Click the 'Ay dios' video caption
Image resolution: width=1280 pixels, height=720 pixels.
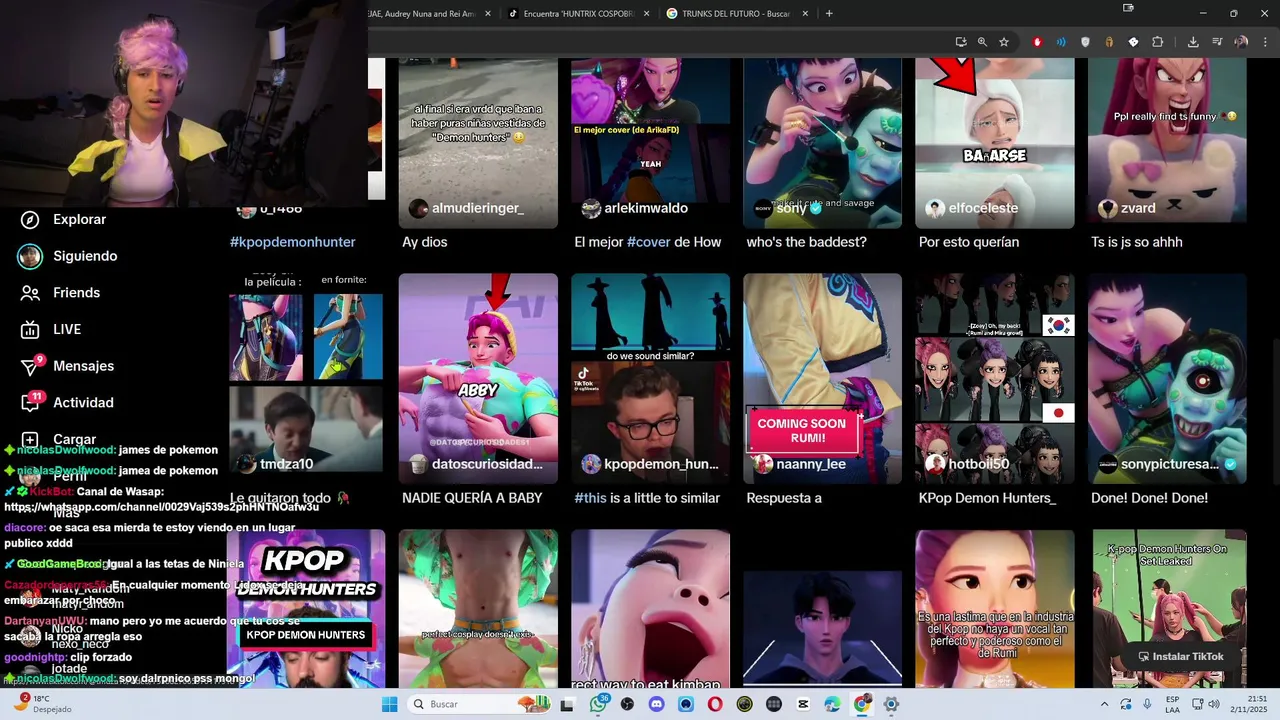pos(425,242)
